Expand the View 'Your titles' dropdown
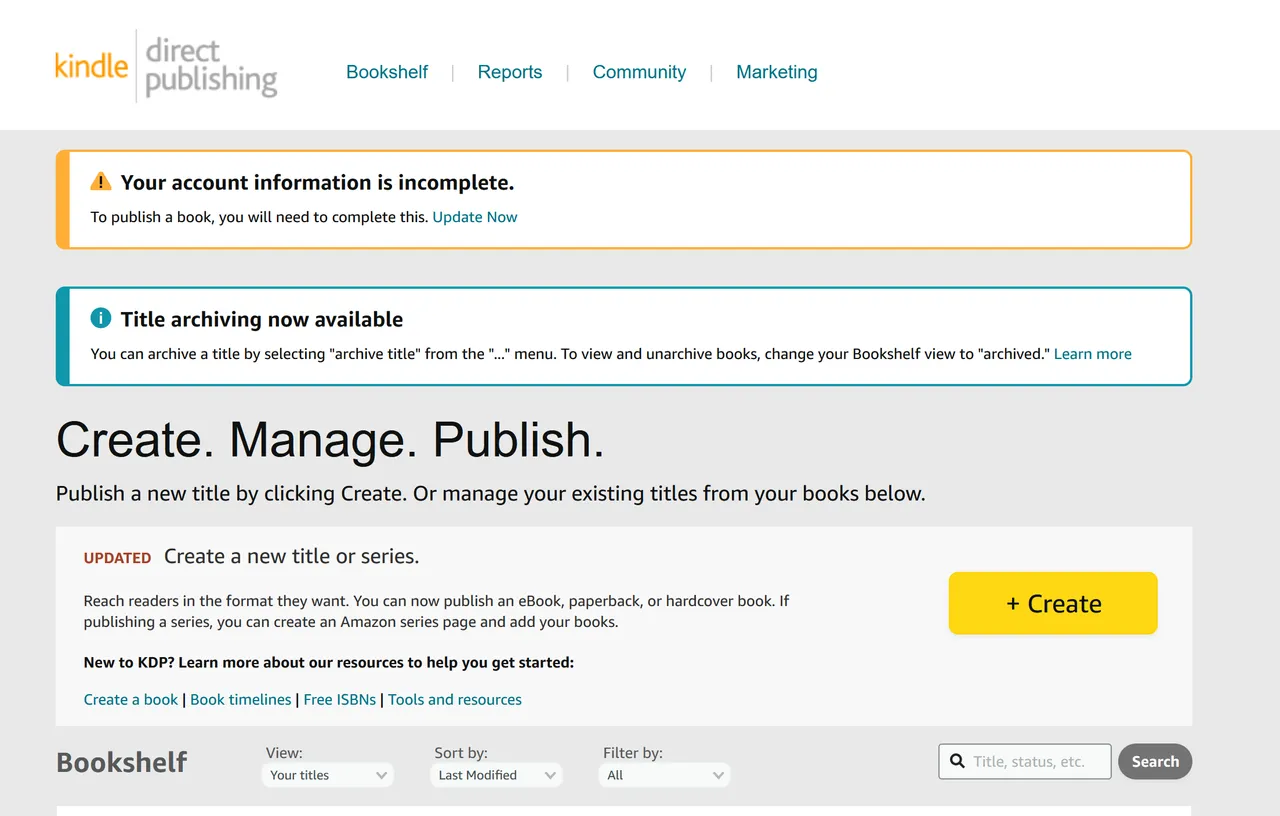 click(328, 775)
